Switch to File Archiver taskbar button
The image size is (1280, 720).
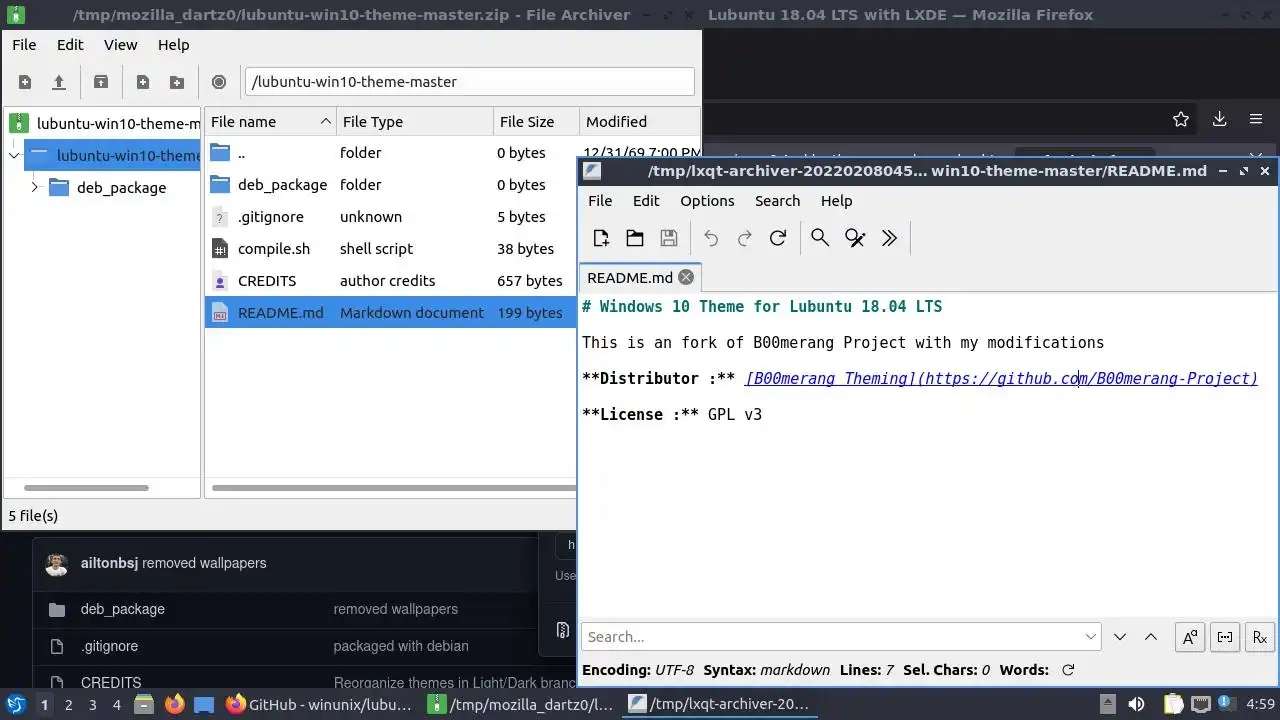click(521, 704)
